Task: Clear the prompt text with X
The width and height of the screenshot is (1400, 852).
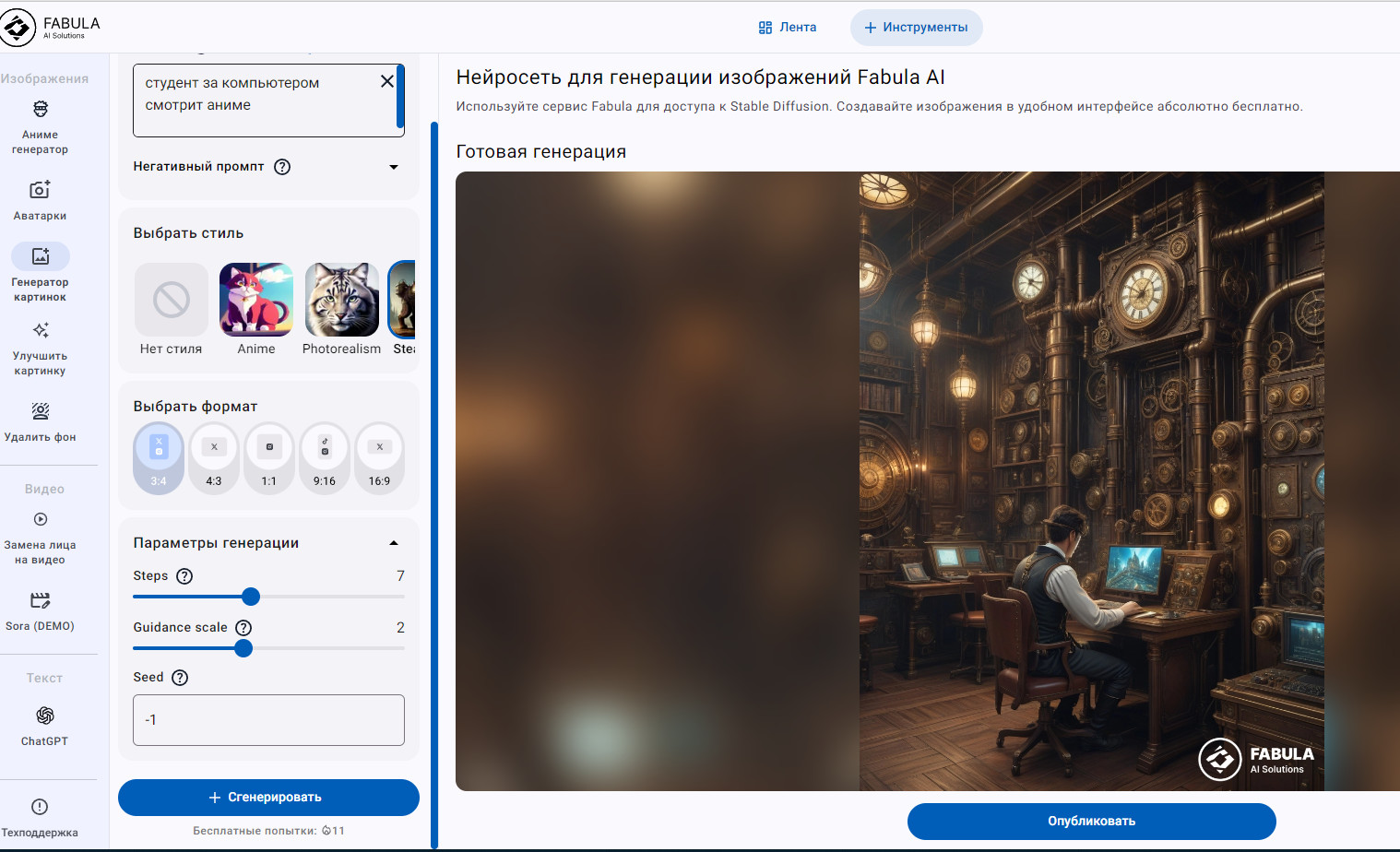Action: (387, 81)
